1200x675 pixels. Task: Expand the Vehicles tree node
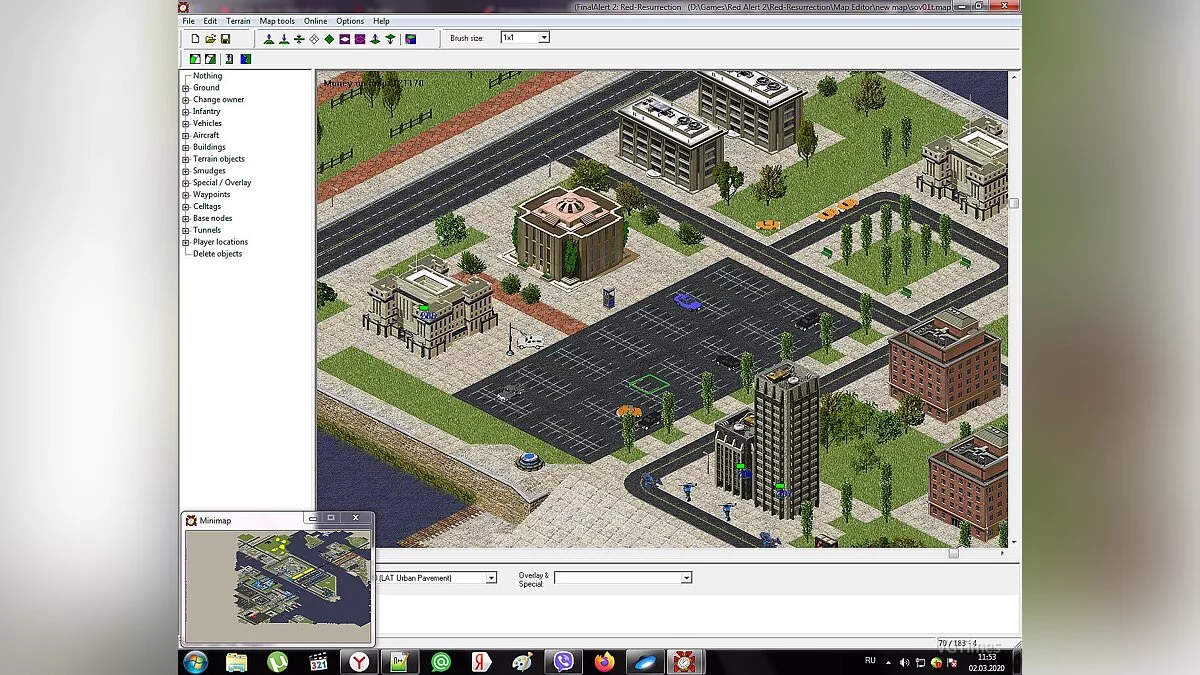186,124
